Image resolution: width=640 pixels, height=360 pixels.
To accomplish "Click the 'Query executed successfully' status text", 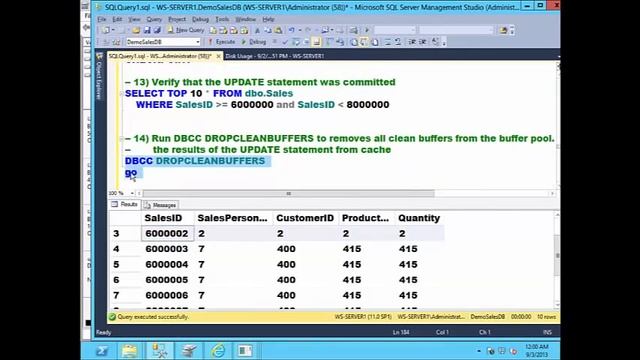I will pos(153,317).
